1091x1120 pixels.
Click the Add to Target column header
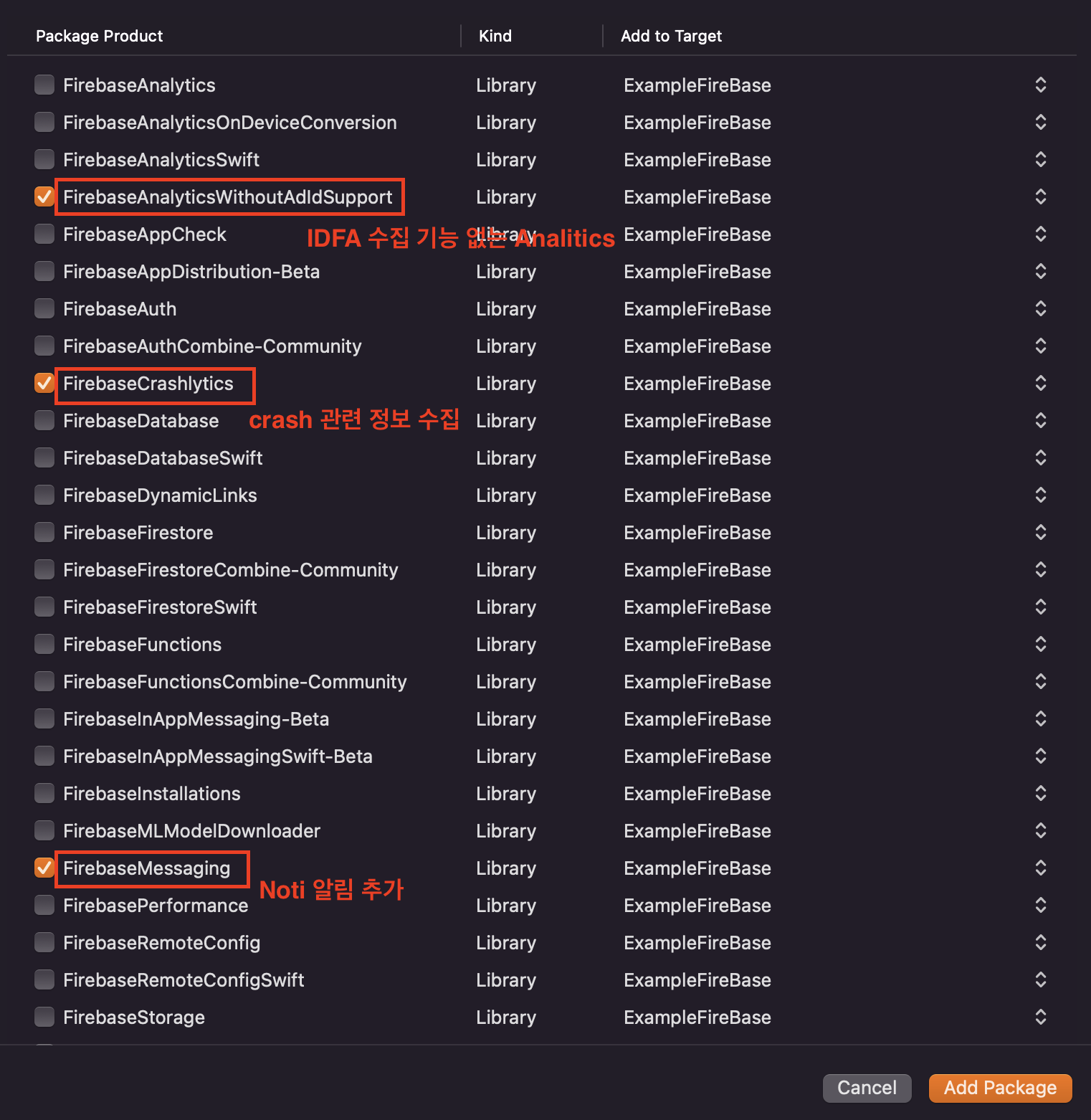[671, 36]
